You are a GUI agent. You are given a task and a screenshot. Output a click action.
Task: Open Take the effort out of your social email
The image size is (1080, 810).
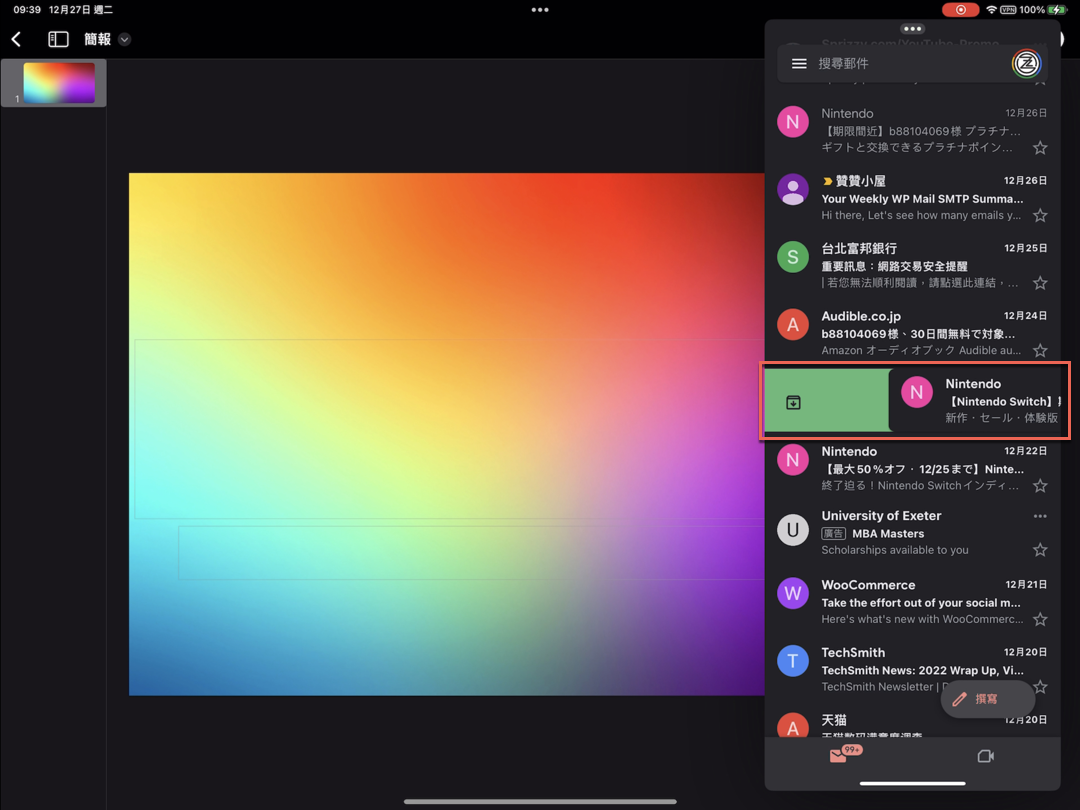pyautogui.click(x=921, y=603)
